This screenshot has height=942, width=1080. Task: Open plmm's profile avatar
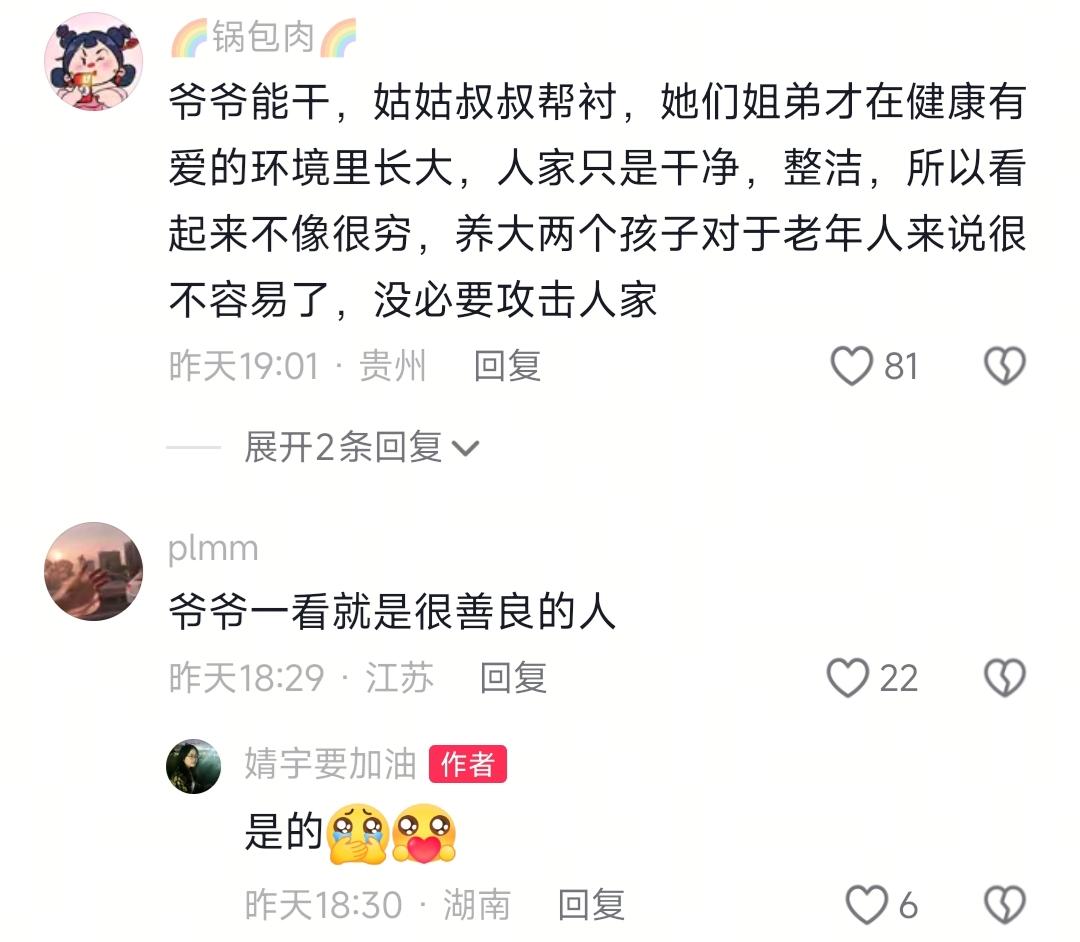[94, 571]
